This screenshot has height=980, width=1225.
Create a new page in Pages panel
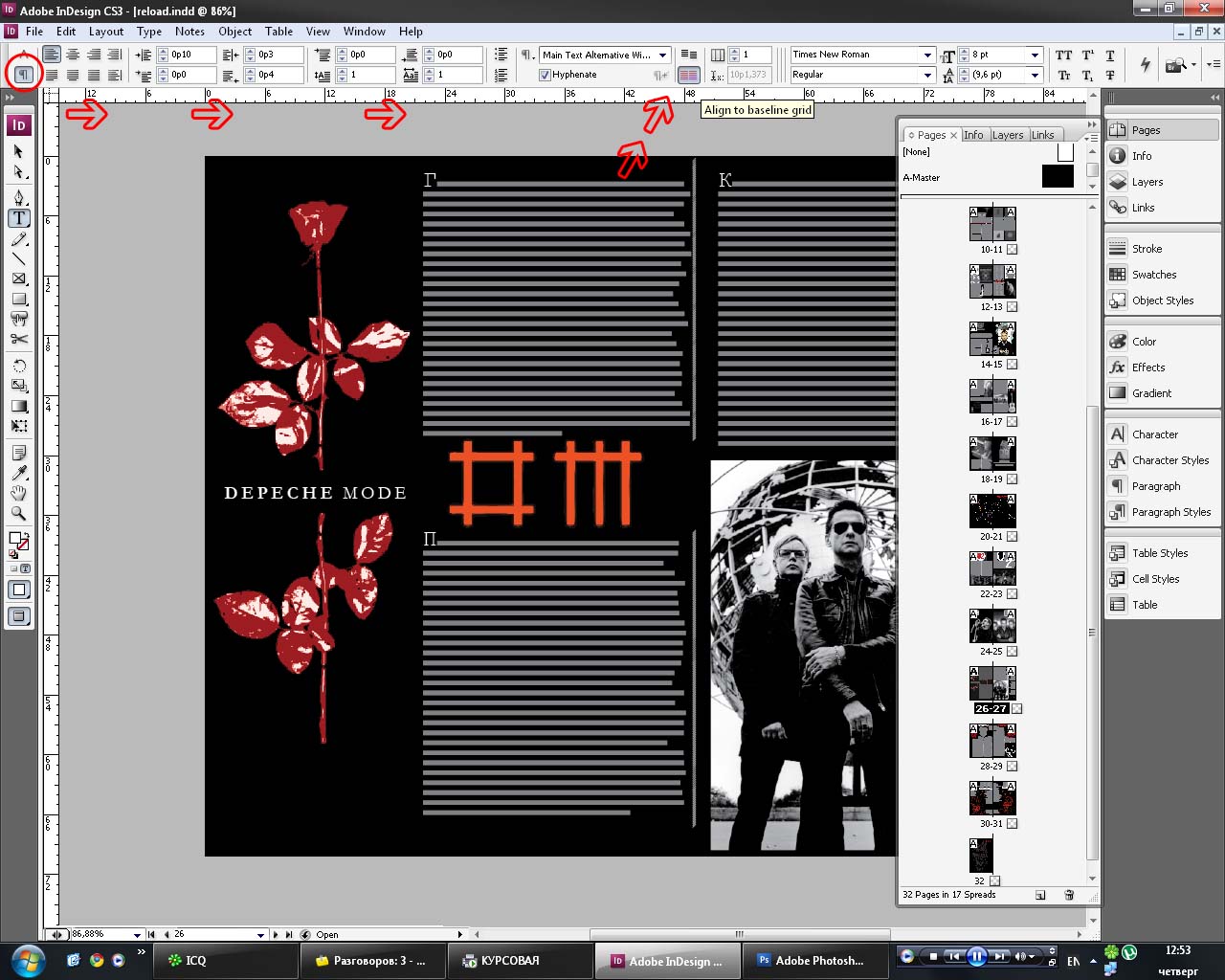click(1040, 895)
